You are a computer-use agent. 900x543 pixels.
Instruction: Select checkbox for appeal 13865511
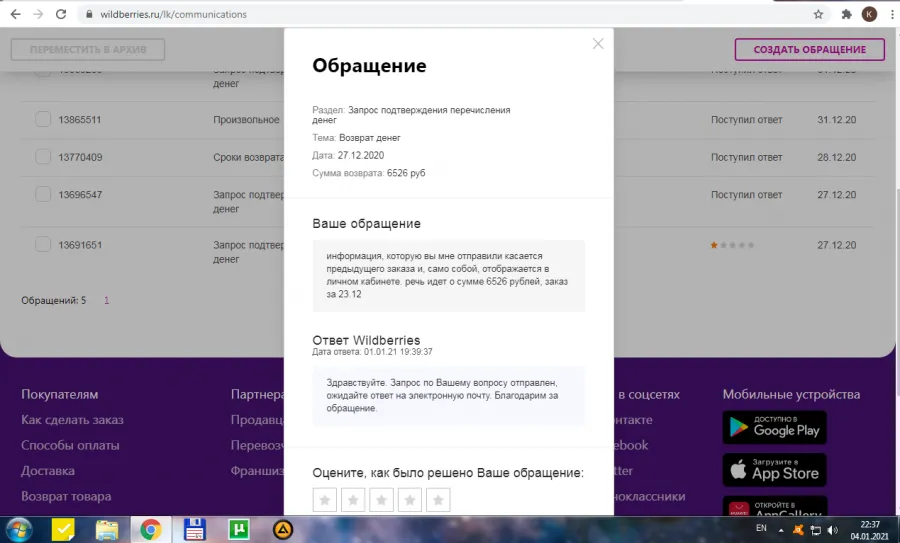(x=43, y=119)
